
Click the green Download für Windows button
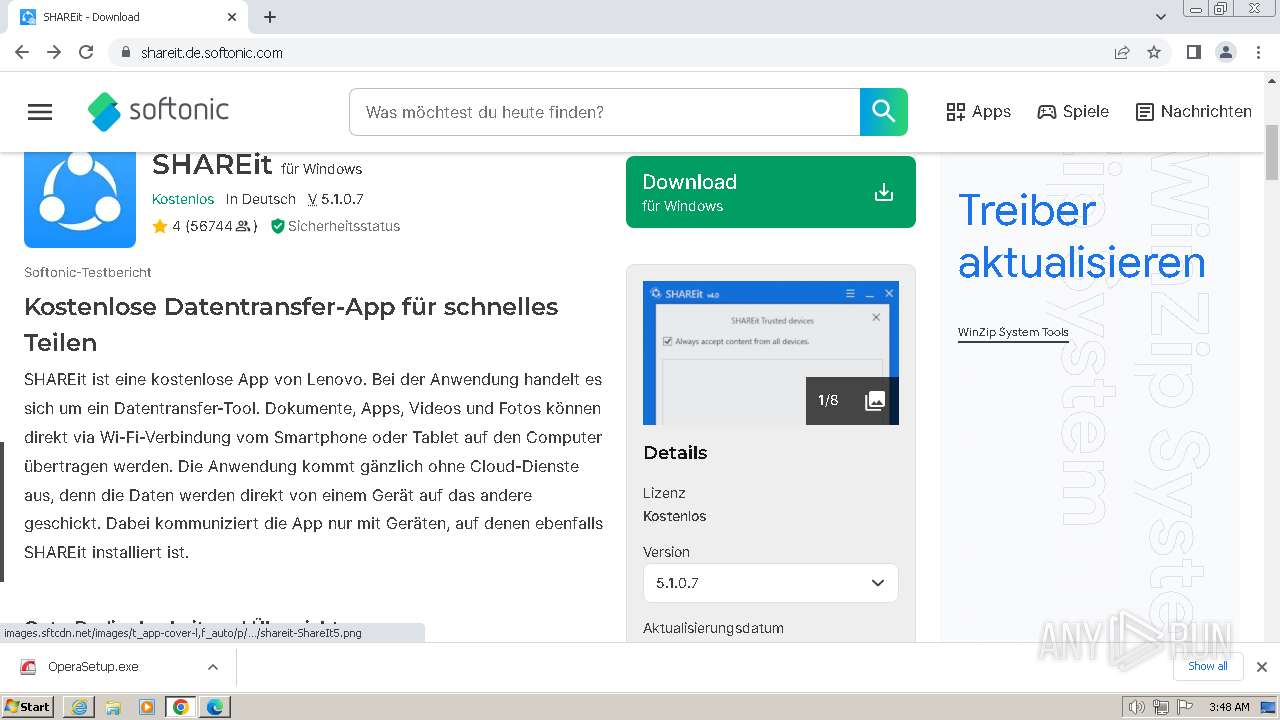771,192
